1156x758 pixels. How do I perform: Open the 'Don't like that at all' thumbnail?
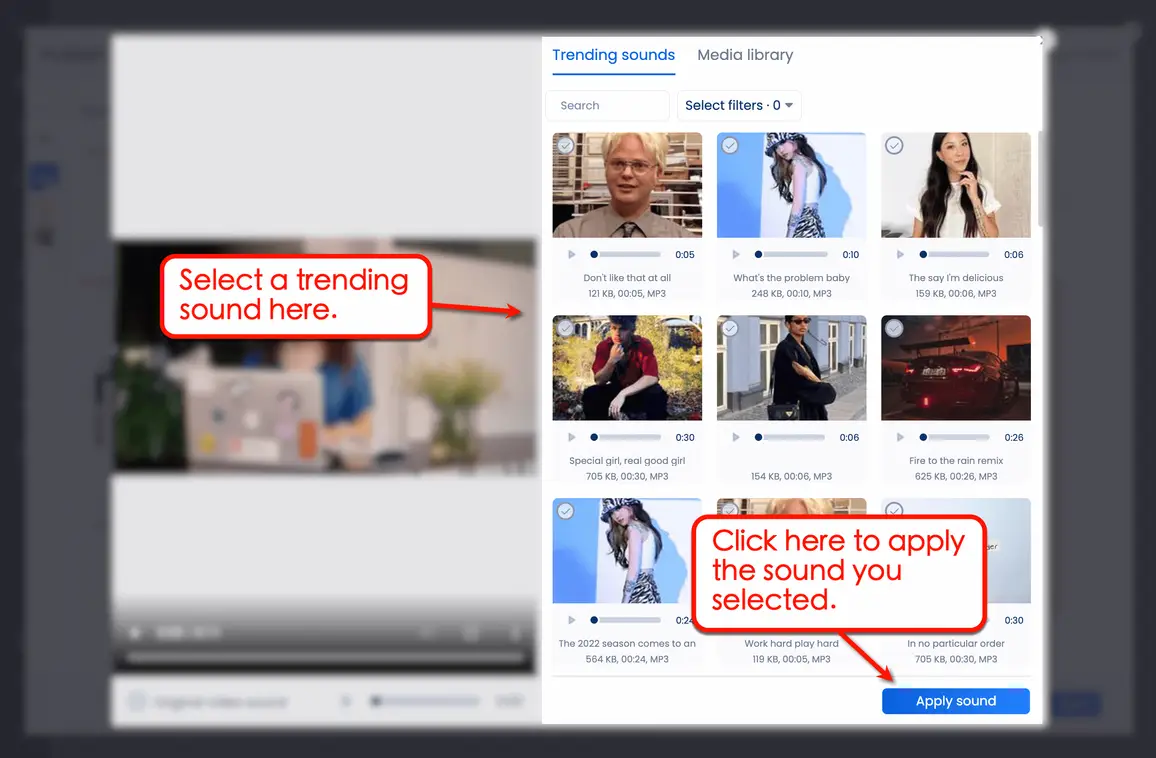click(x=627, y=185)
